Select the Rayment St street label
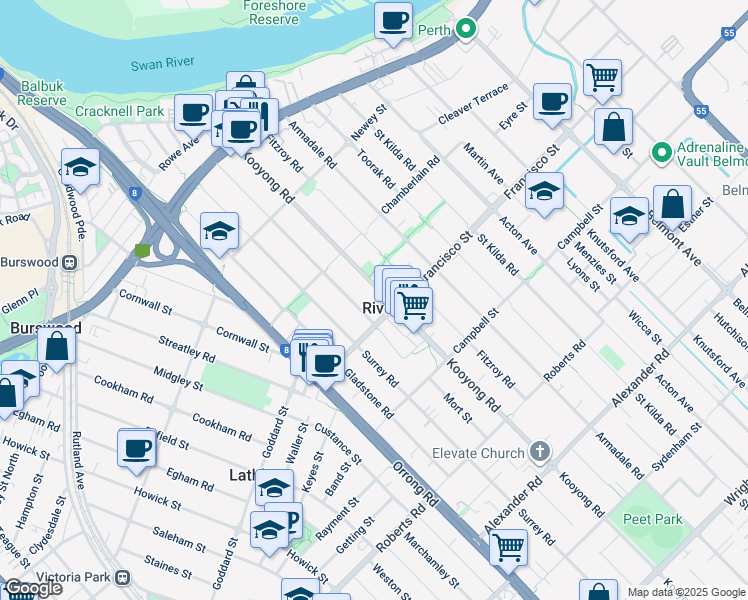 pyautogui.click(x=337, y=519)
